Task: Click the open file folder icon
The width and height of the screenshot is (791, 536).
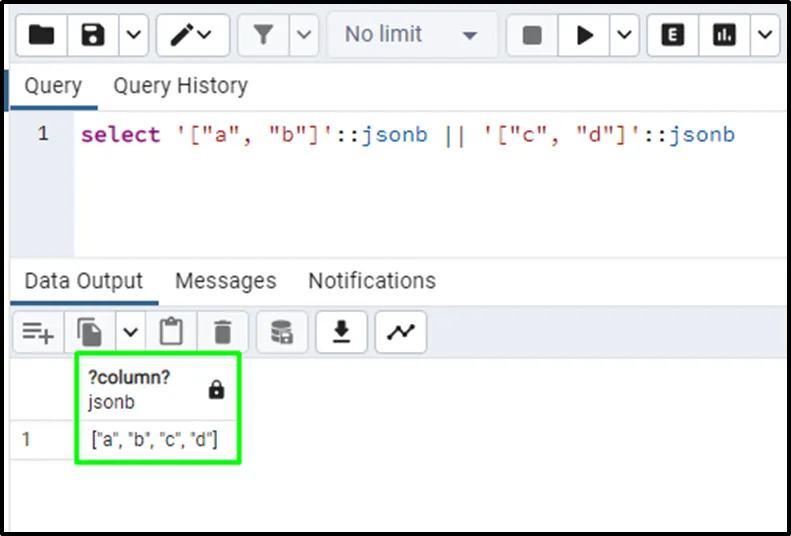Action: (x=41, y=35)
